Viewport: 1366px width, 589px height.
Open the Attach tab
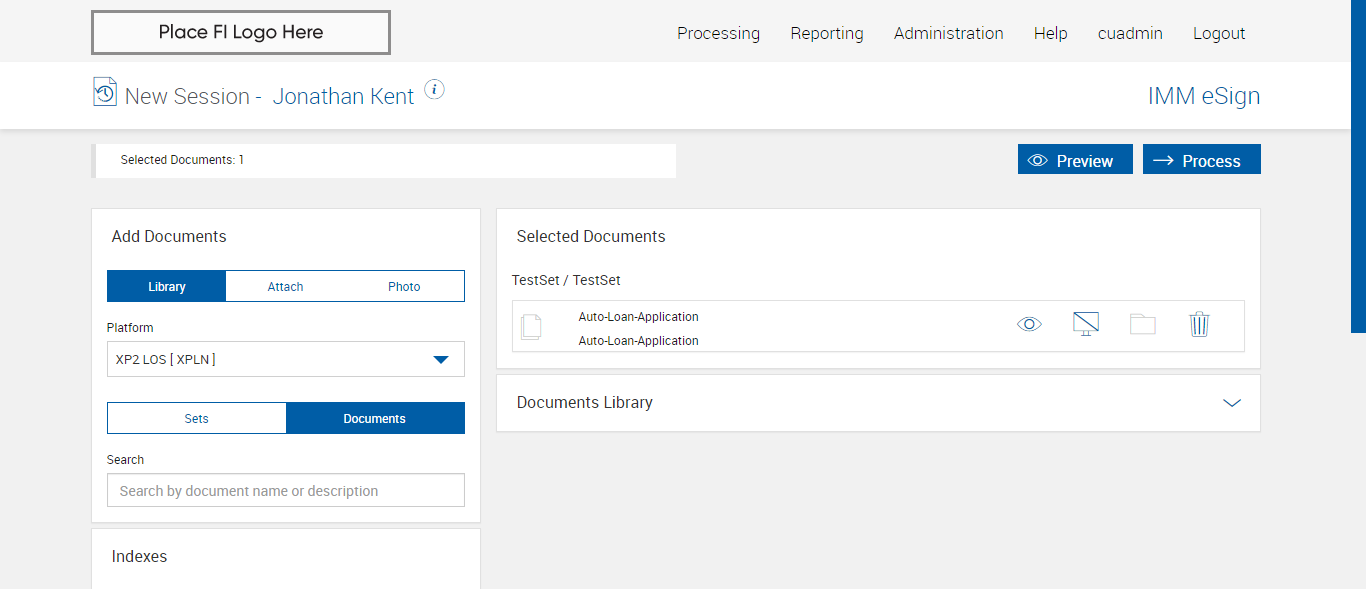(285, 286)
